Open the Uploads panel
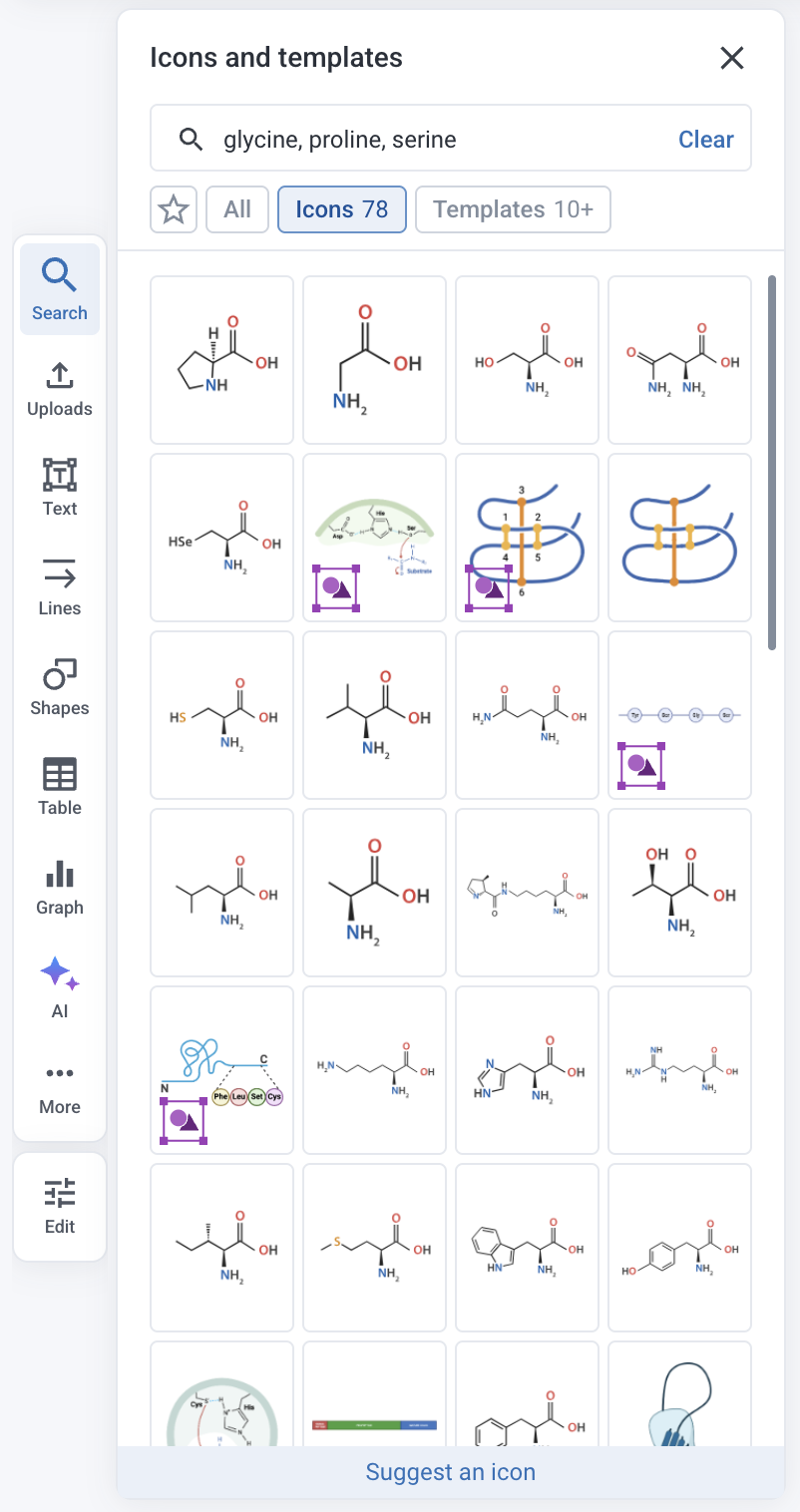Viewport: 800px width, 1512px height. click(60, 389)
